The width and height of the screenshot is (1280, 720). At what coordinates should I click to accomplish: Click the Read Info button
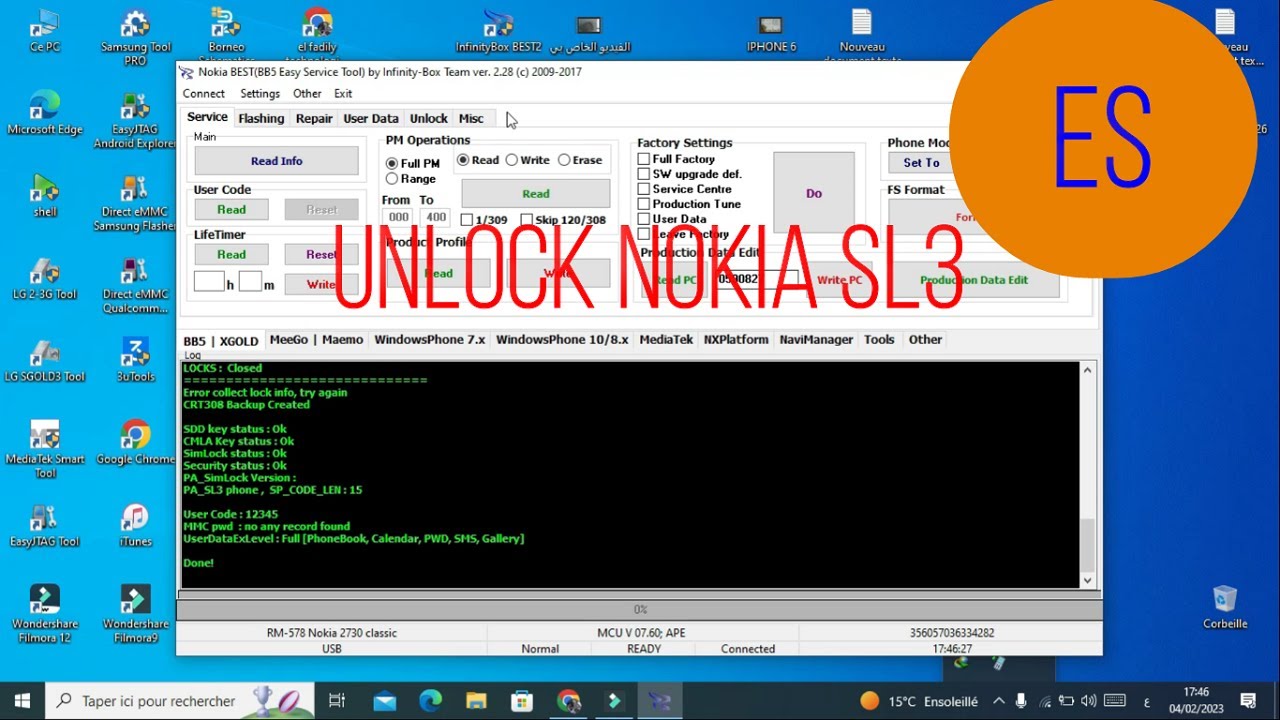[276, 161]
